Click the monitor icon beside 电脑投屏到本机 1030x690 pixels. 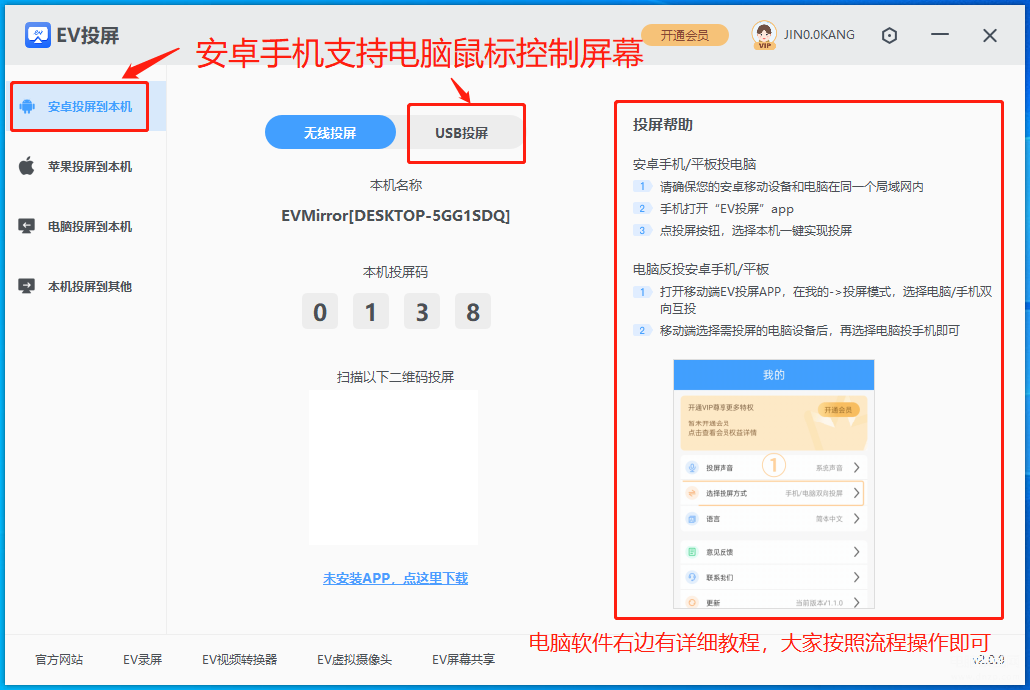pyautogui.click(x=27, y=227)
